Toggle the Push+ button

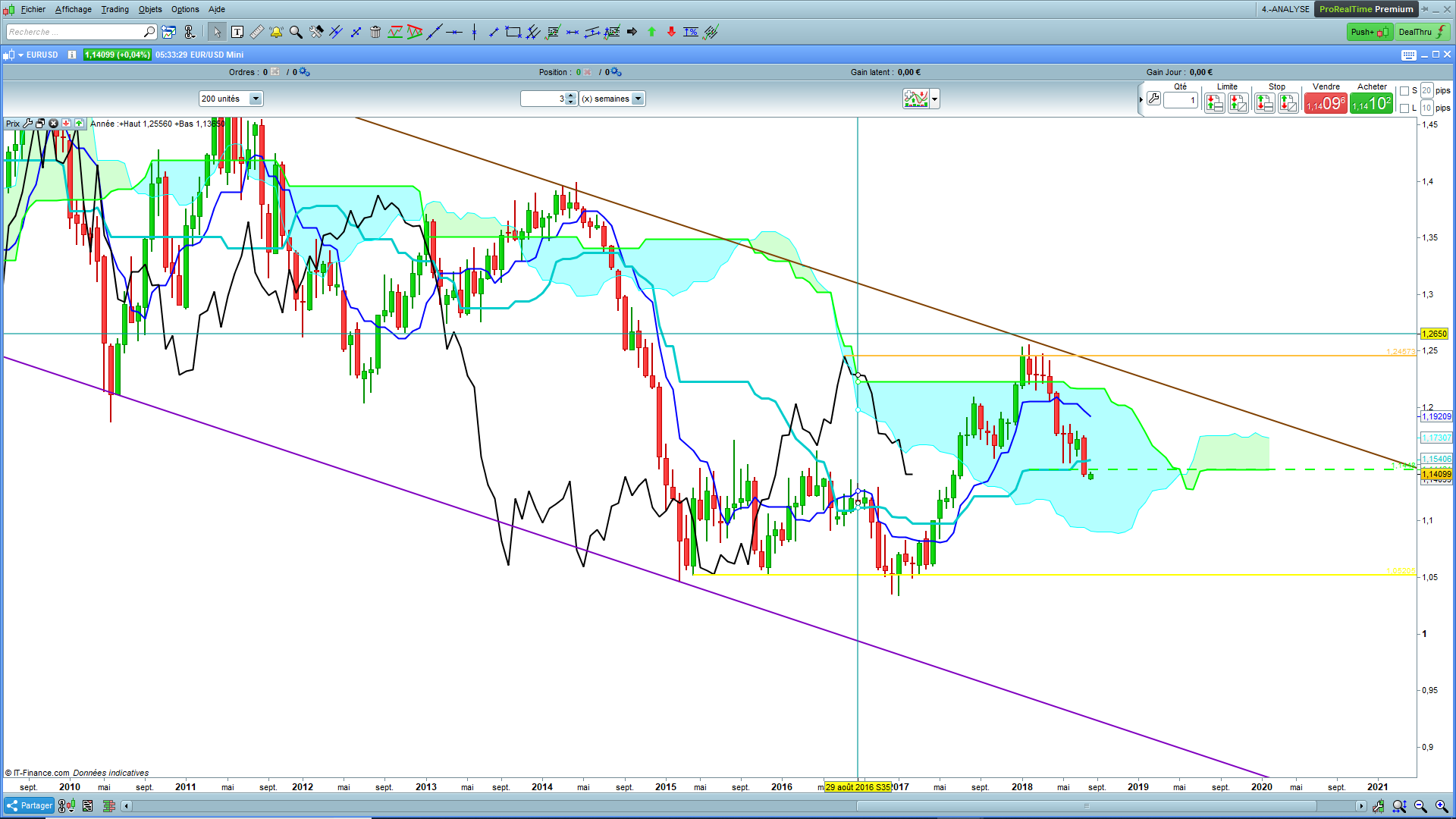[x=1369, y=32]
